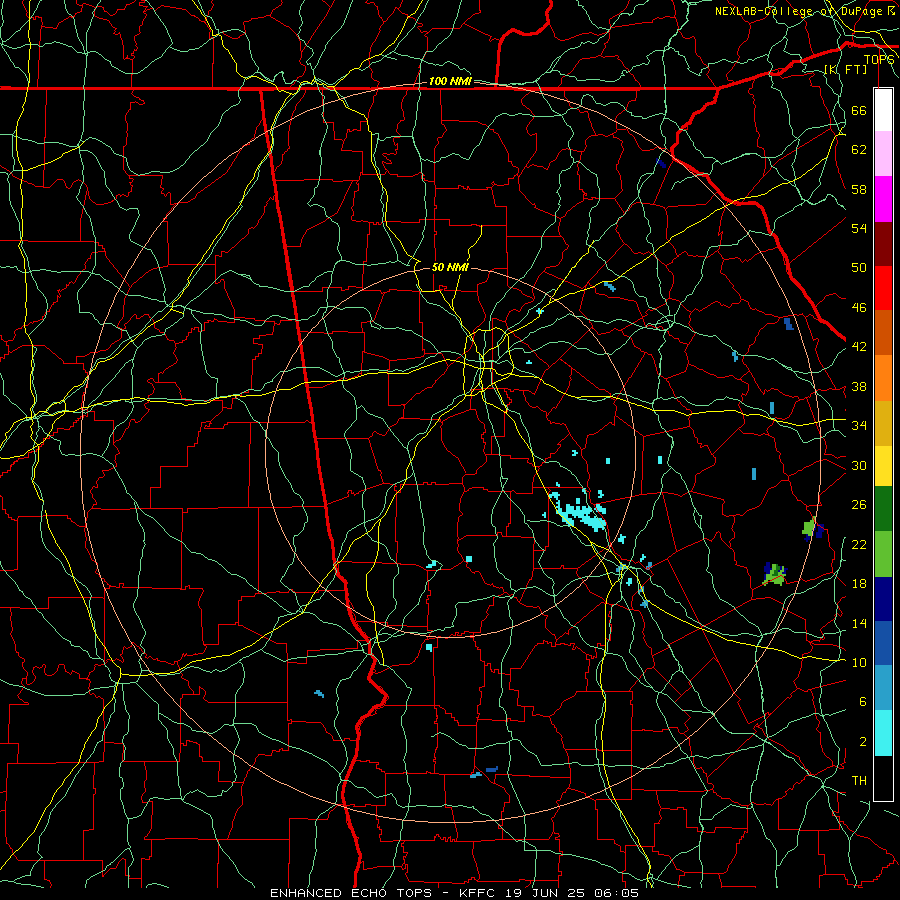
Task: Click the "54" scale label
Action: tap(859, 228)
